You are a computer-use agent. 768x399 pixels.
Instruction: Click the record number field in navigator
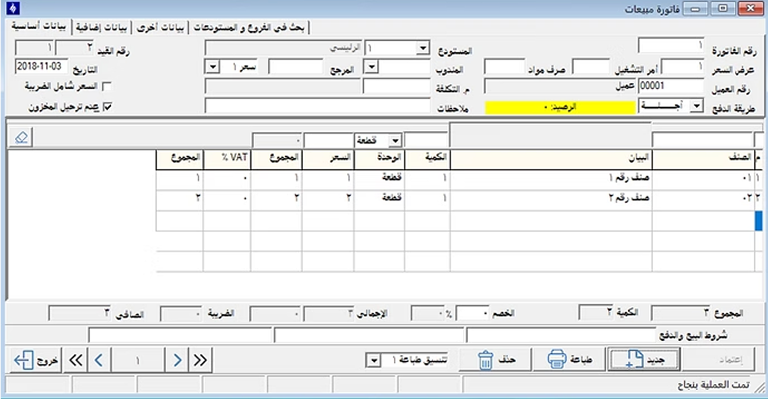138,361
